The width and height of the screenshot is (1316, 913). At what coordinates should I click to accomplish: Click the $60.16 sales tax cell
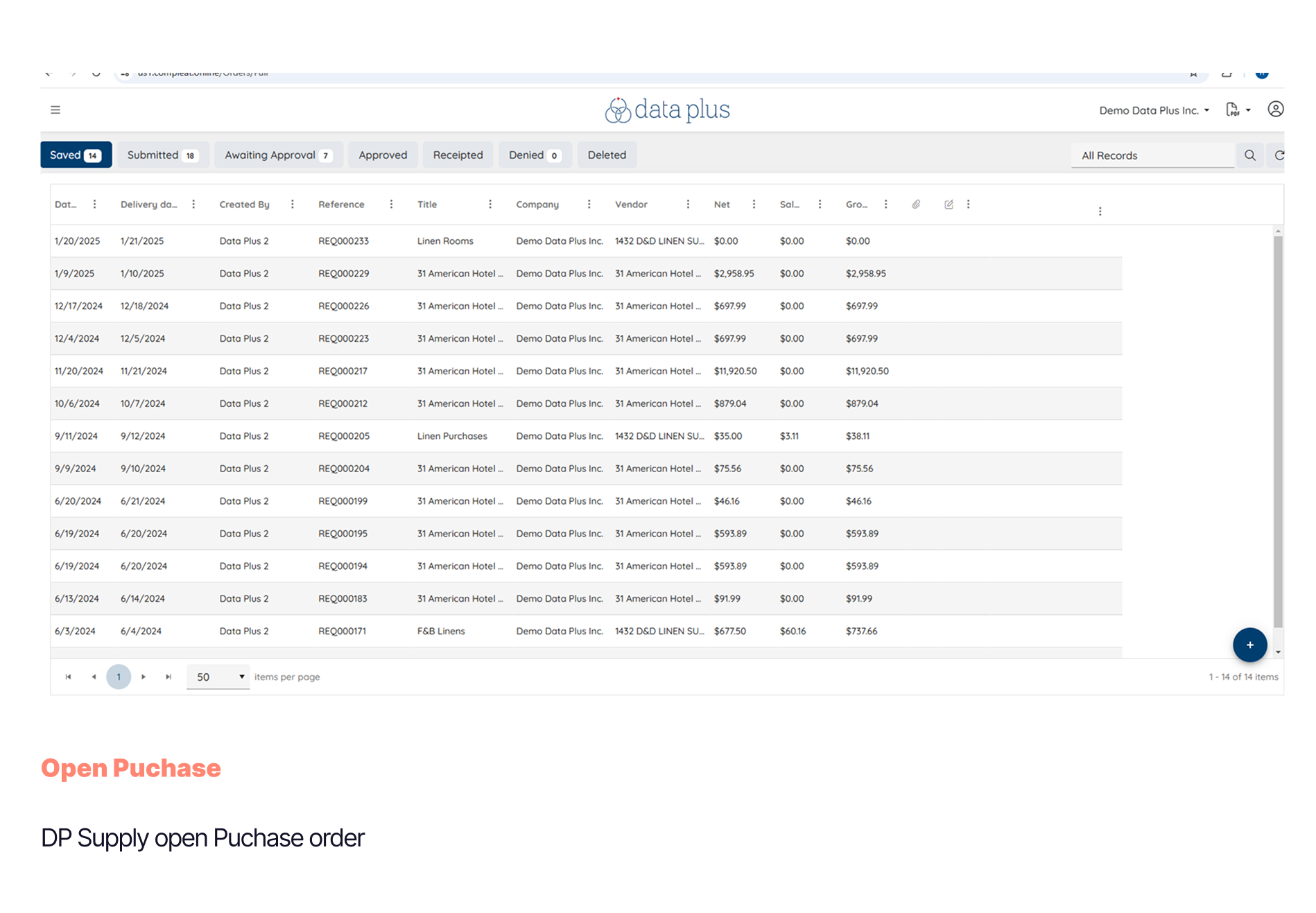pyautogui.click(x=793, y=631)
